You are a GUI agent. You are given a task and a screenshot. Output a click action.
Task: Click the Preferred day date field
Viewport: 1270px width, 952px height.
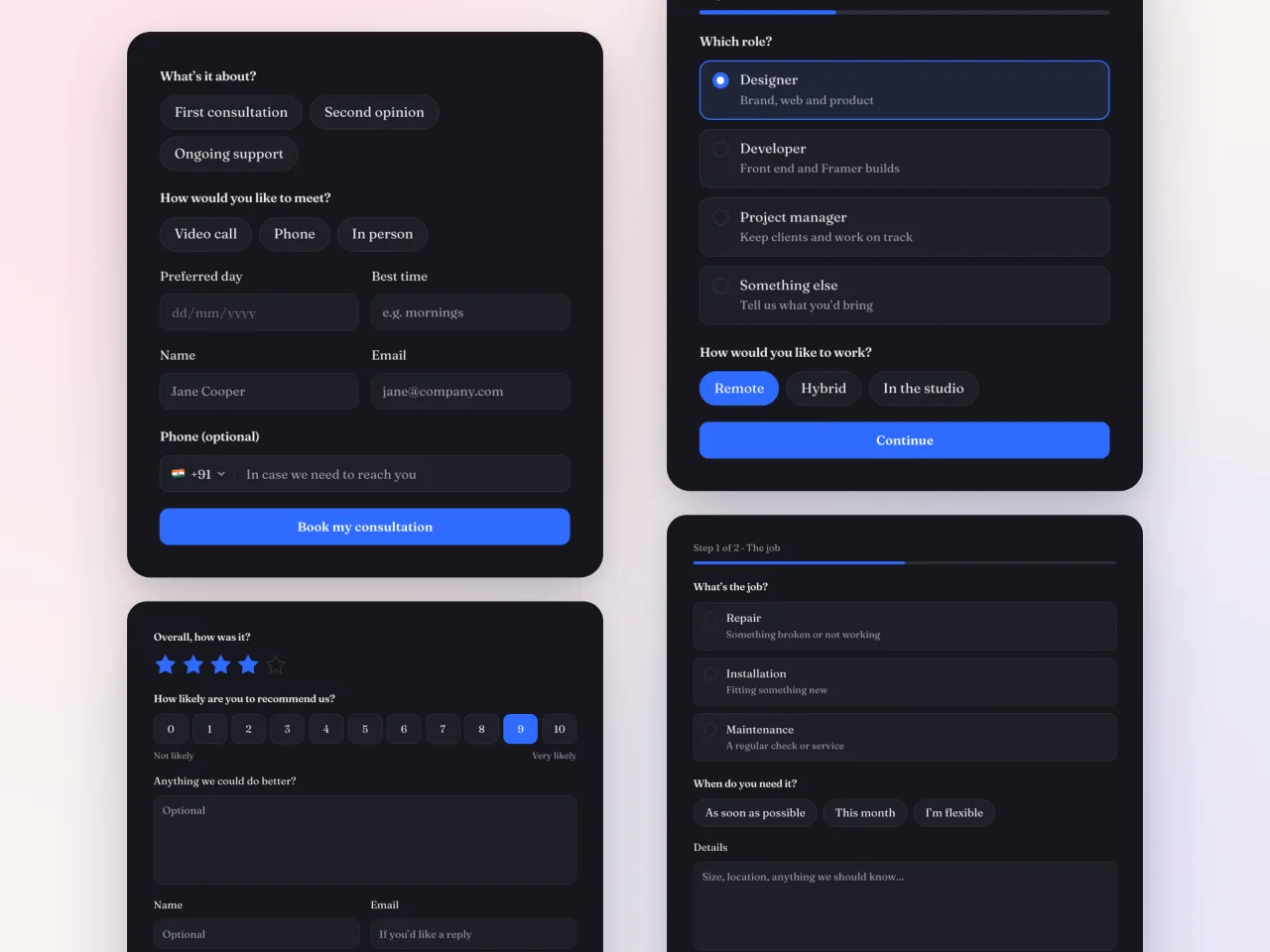coord(259,312)
